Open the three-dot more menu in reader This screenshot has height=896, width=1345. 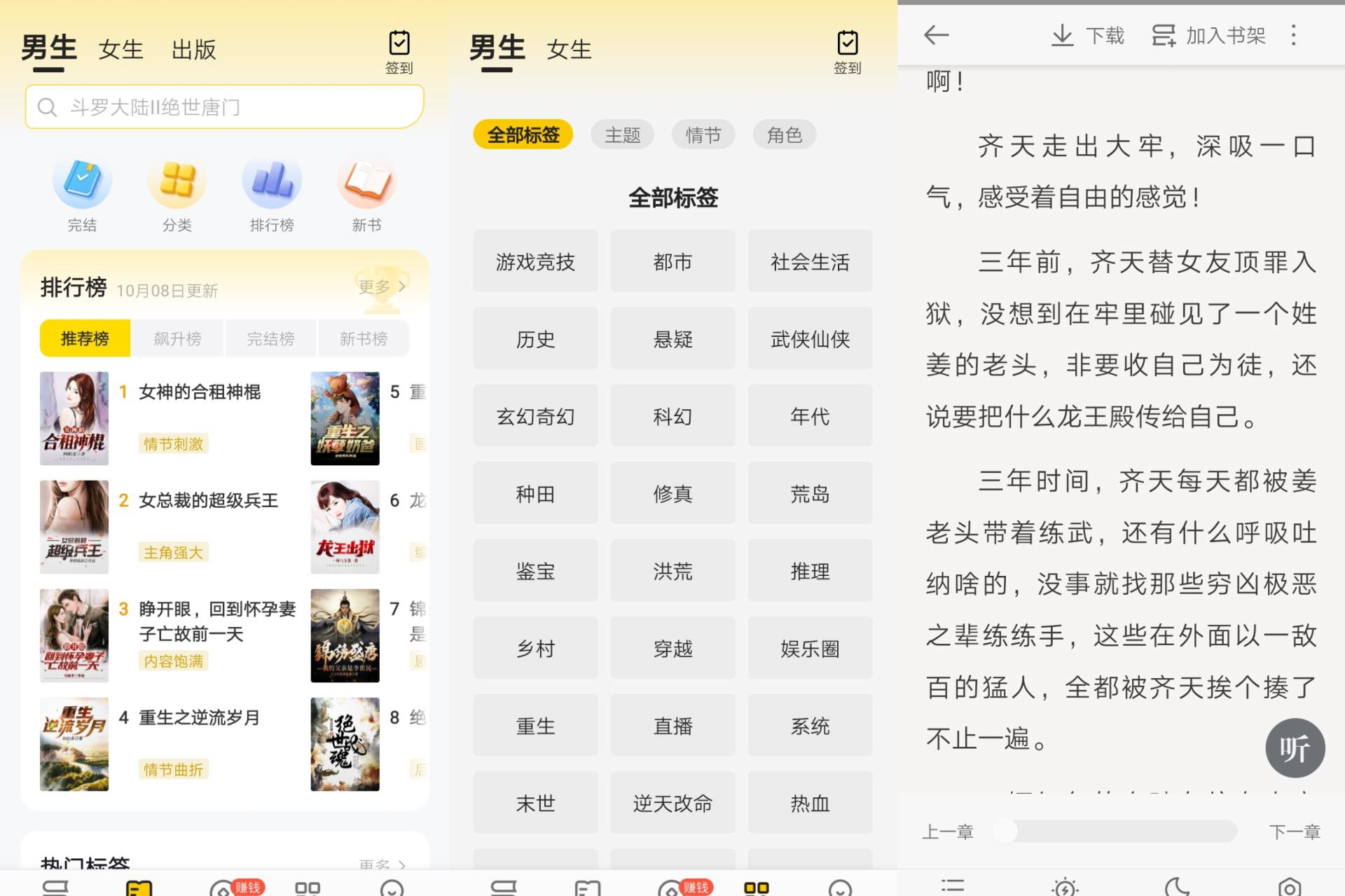(x=1293, y=35)
